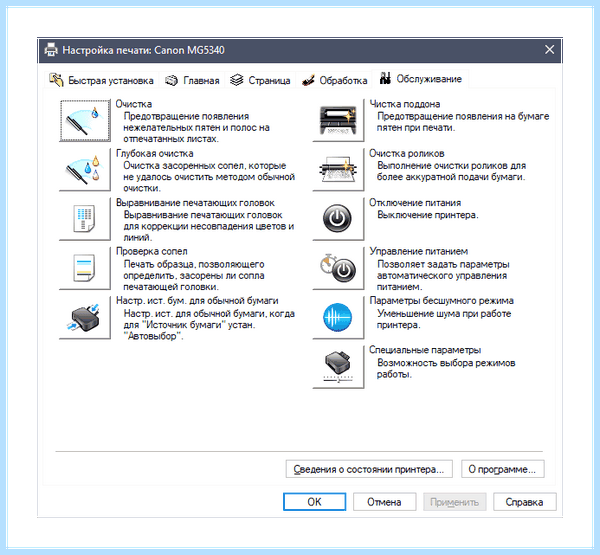600x555 pixels.
Task: Open Специальные параметры custom settings icon
Action: [338, 367]
